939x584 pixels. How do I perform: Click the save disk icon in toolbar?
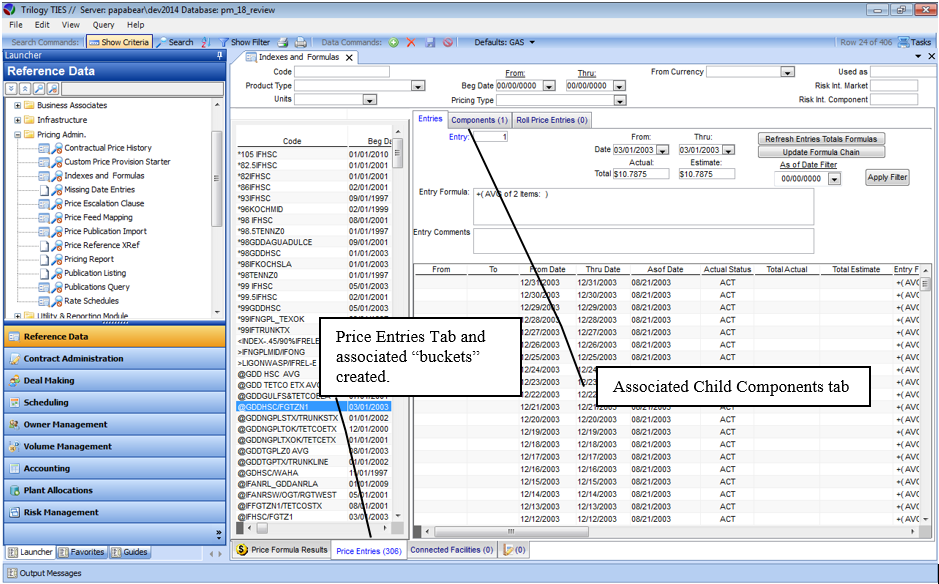coord(430,43)
